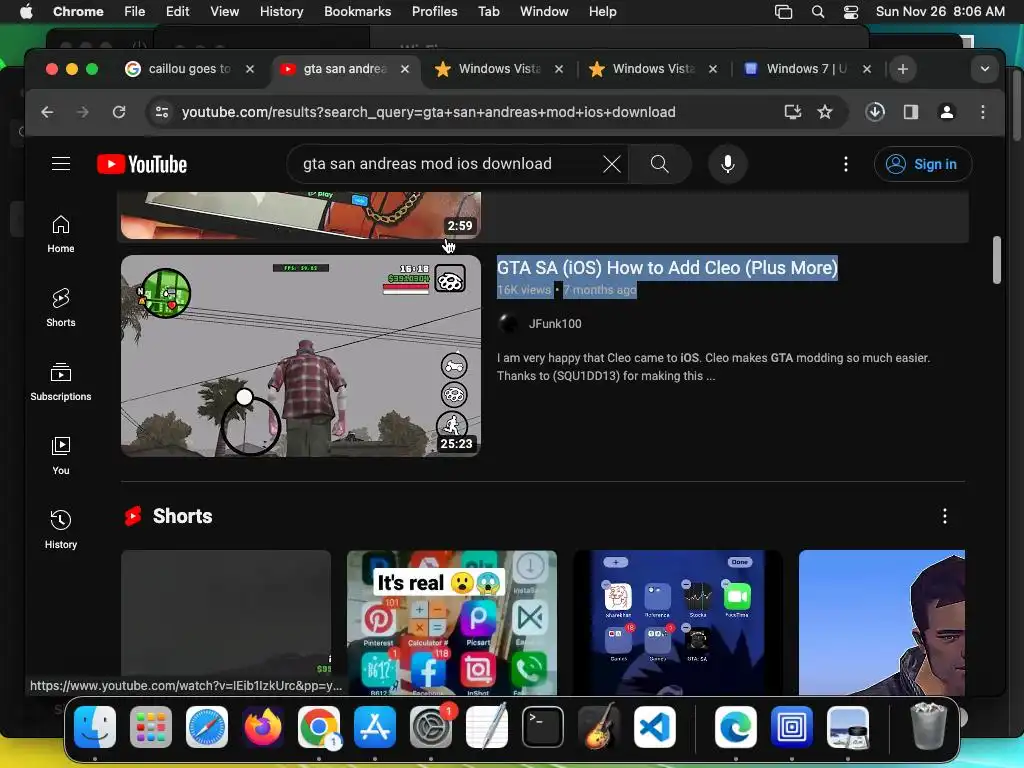Screen dimensions: 1024x768
Task: Open video GTA SA (iOS) How to Add Cleo
Action: tap(667, 268)
